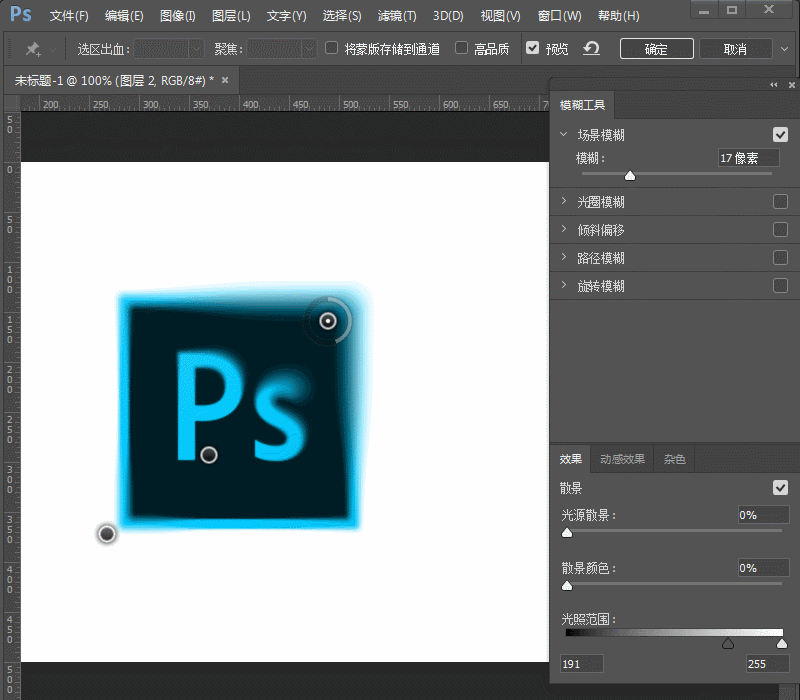Screen dimensions: 800x700
Task: Select the blur pin with the ring
Action: pyautogui.click(x=327, y=321)
